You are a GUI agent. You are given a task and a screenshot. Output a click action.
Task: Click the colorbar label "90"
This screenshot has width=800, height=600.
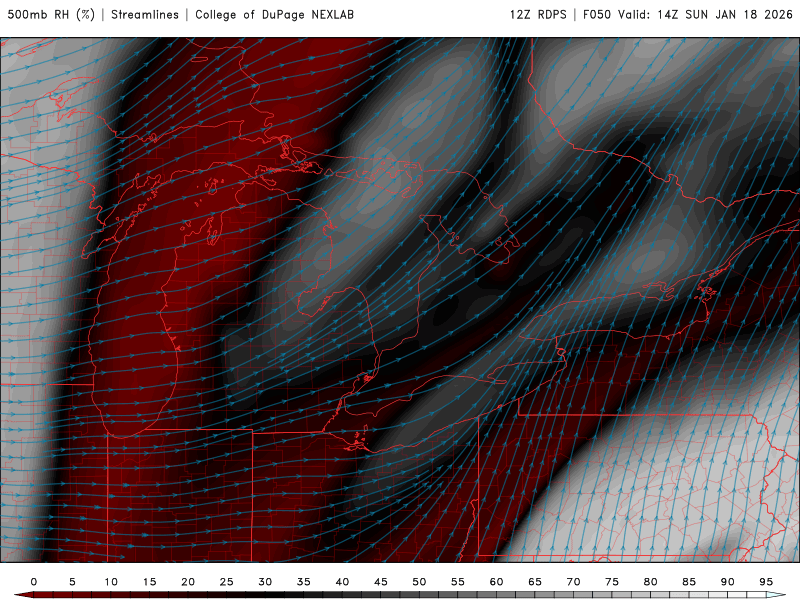tap(728, 582)
